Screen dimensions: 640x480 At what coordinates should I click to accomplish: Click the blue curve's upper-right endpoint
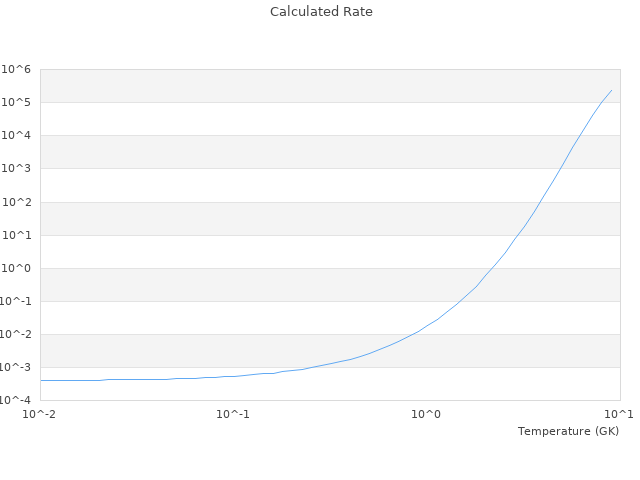tap(612, 90)
